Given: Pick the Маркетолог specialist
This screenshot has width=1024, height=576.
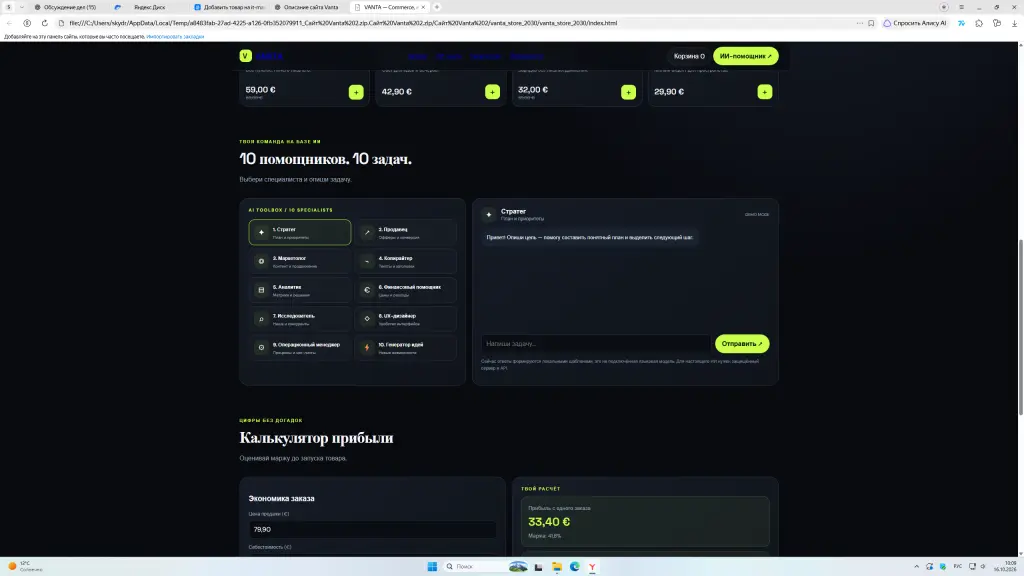Looking at the screenshot, I should pos(300,261).
